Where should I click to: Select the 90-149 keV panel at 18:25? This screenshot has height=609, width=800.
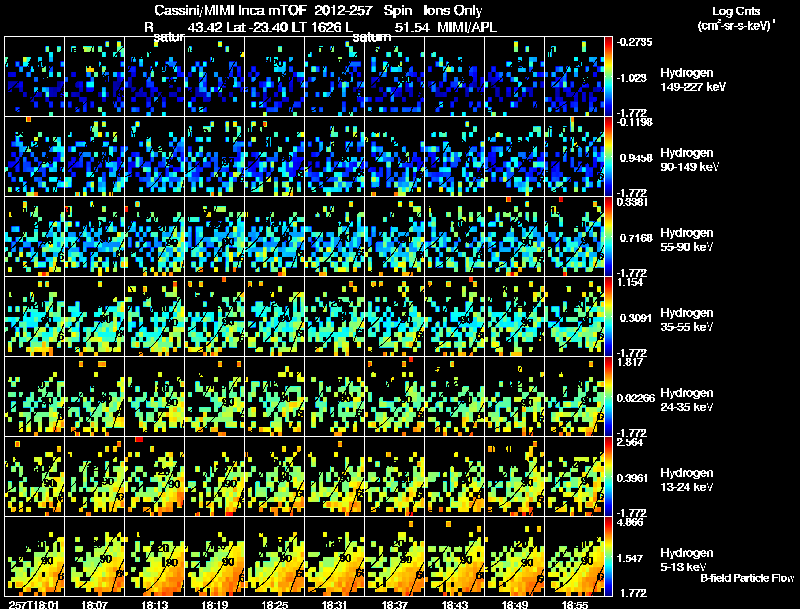[274, 157]
